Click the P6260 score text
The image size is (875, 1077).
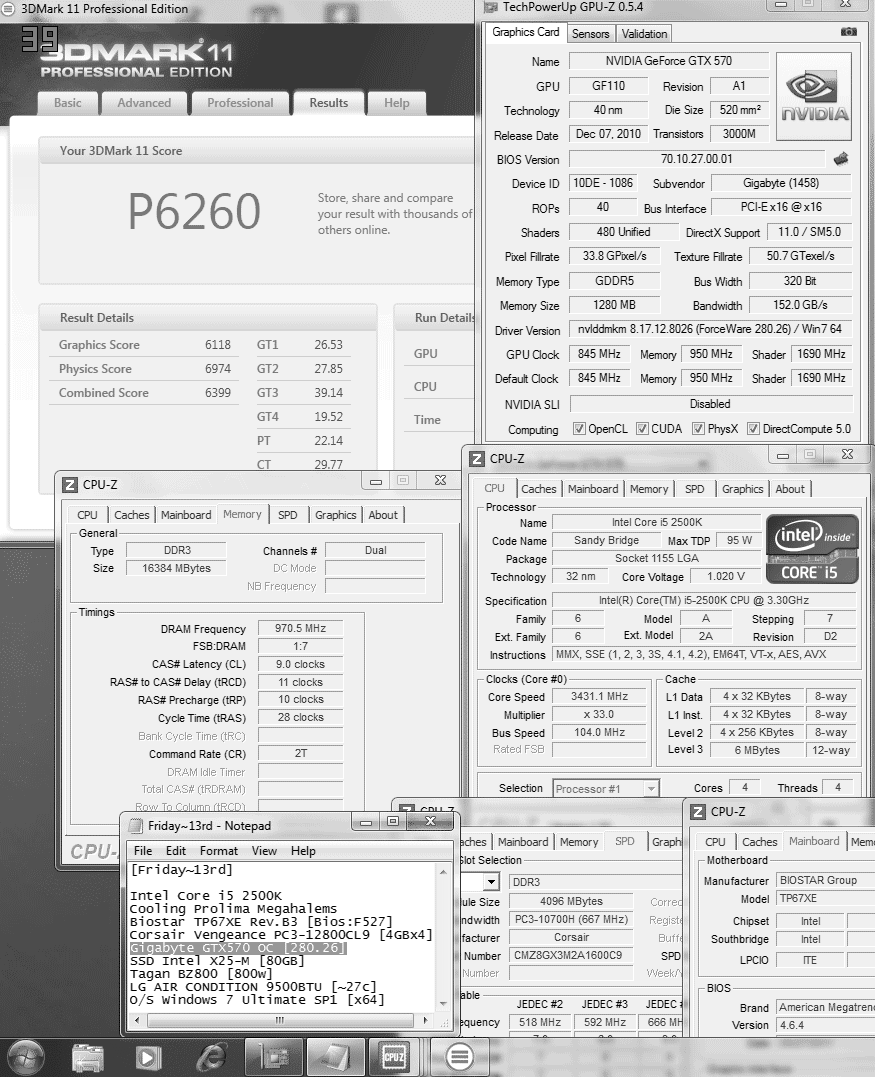click(194, 212)
